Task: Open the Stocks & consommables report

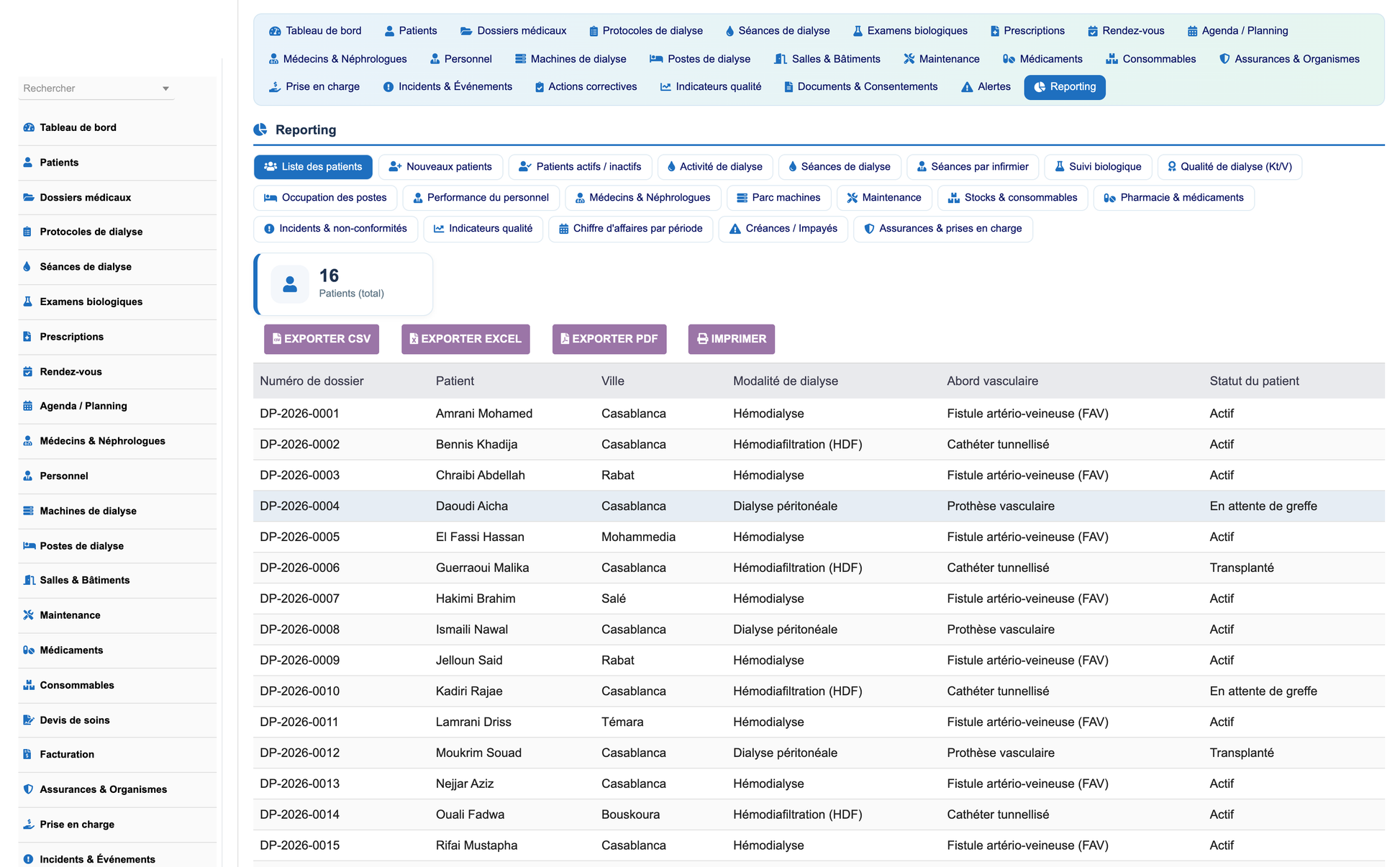Action: pos(1013,198)
